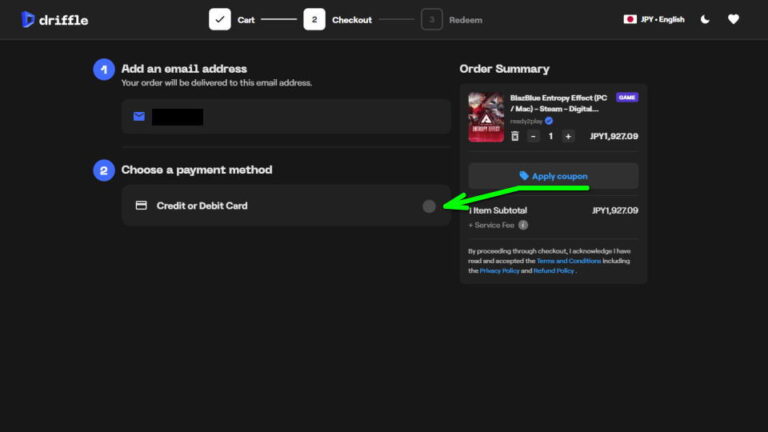Click the verified badge beside ready2play
768x432 pixels.
click(x=549, y=121)
